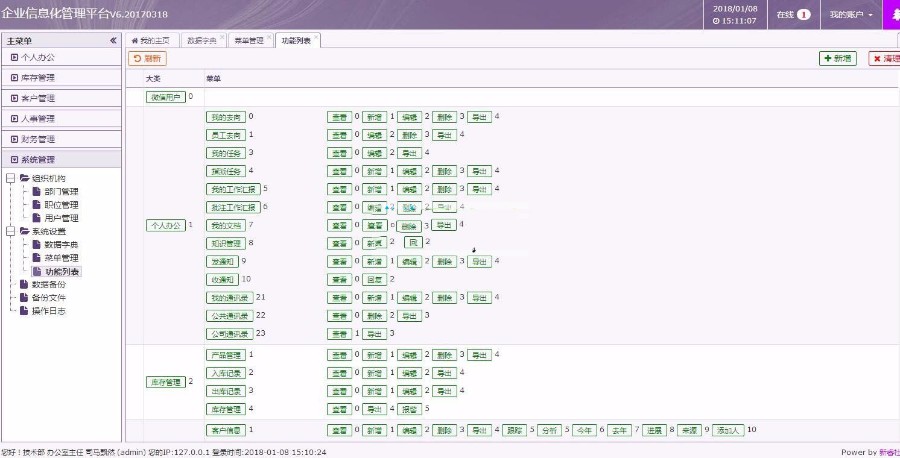This screenshot has height=458, width=900.
Task: Click the 收通知 menu button
Action: [222, 280]
